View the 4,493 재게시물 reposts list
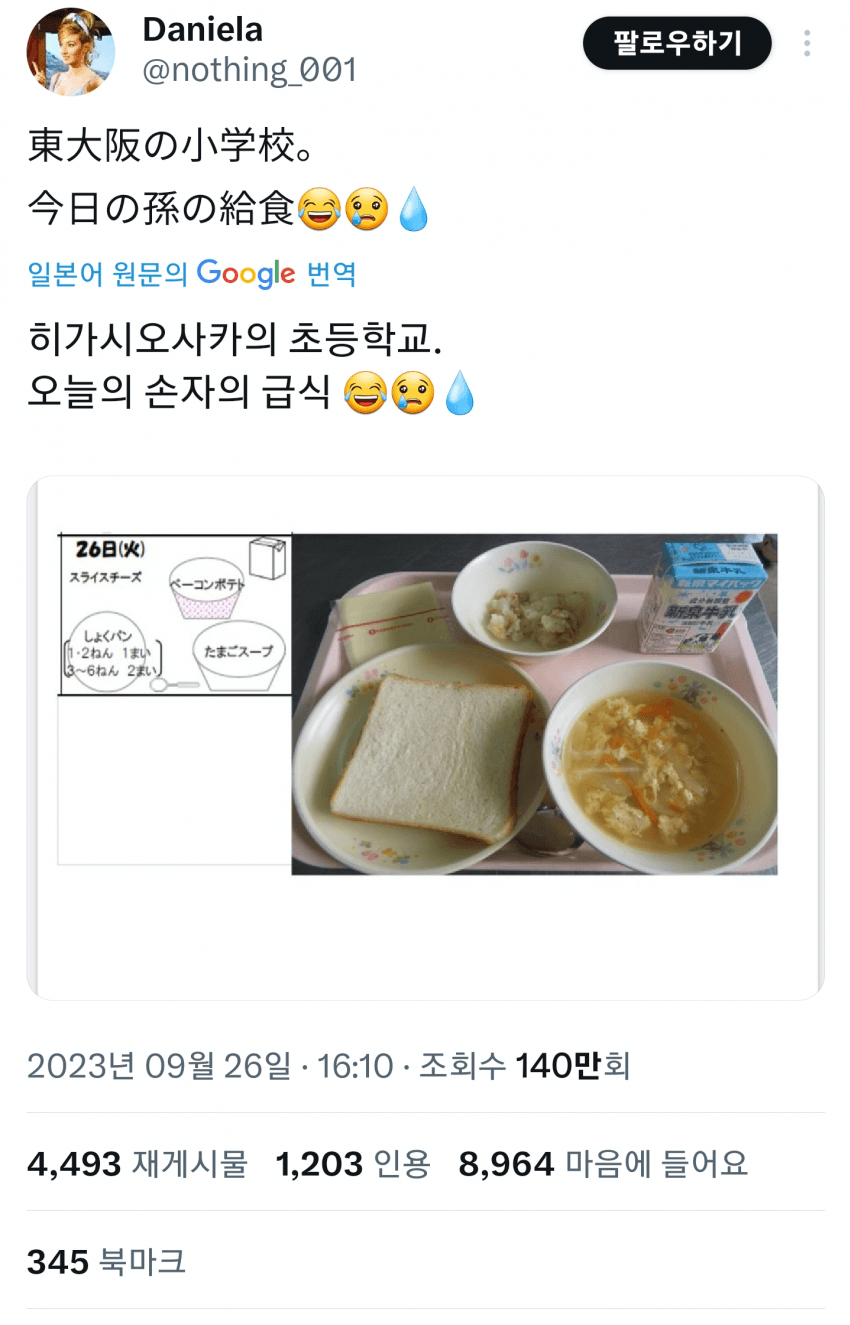Viewport: 850px width, 1325px height. pos(137,1163)
